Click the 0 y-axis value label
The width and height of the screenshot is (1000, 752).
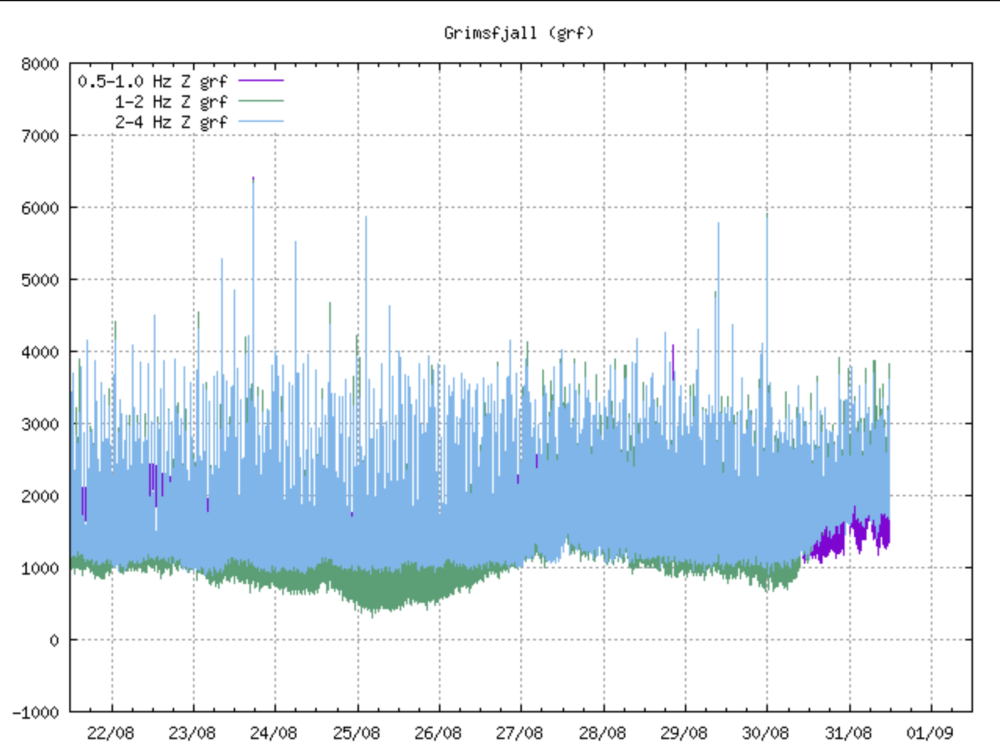(x=57, y=640)
